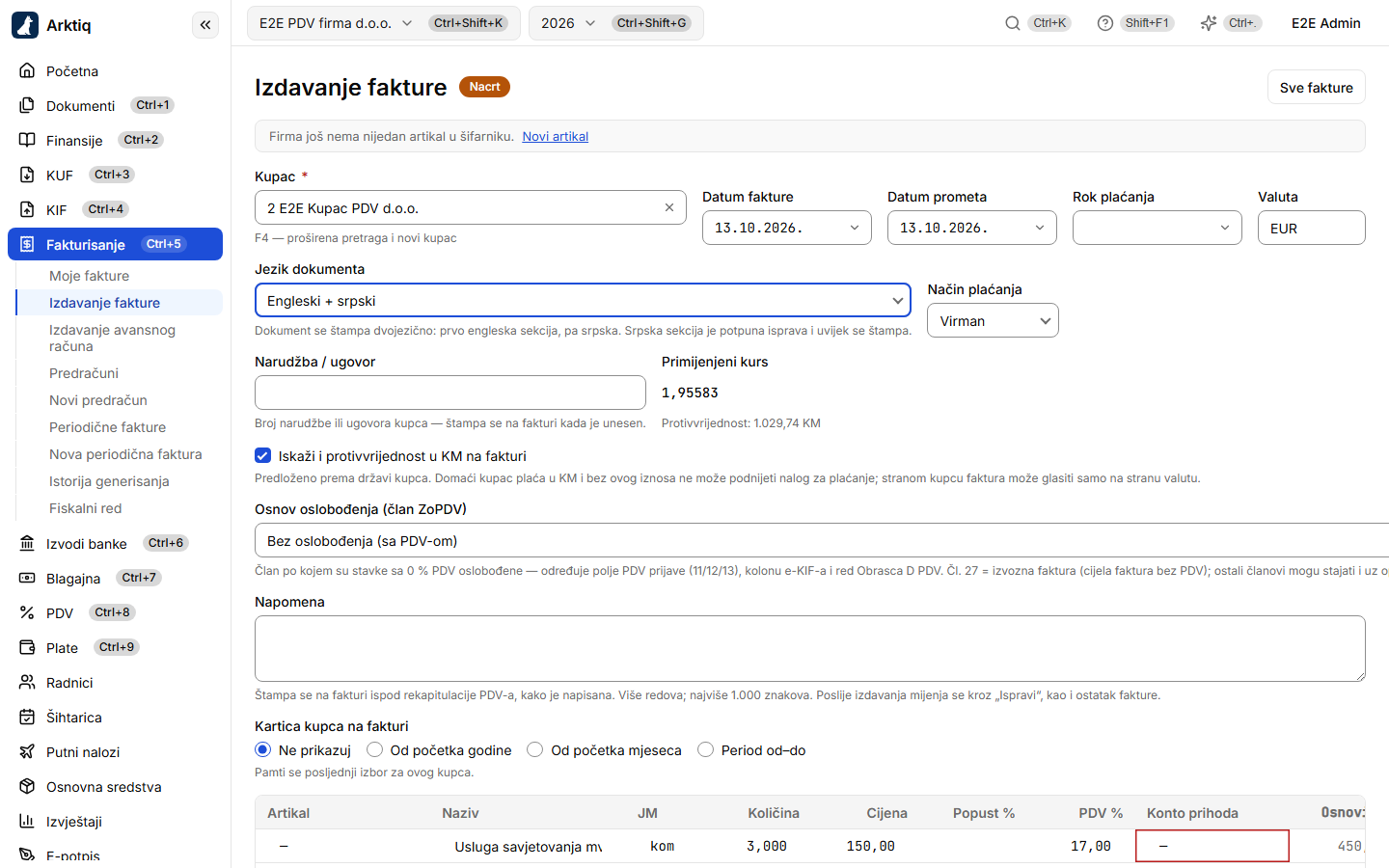Open help question-mark icon
The width and height of the screenshot is (1389, 868).
point(1105,23)
